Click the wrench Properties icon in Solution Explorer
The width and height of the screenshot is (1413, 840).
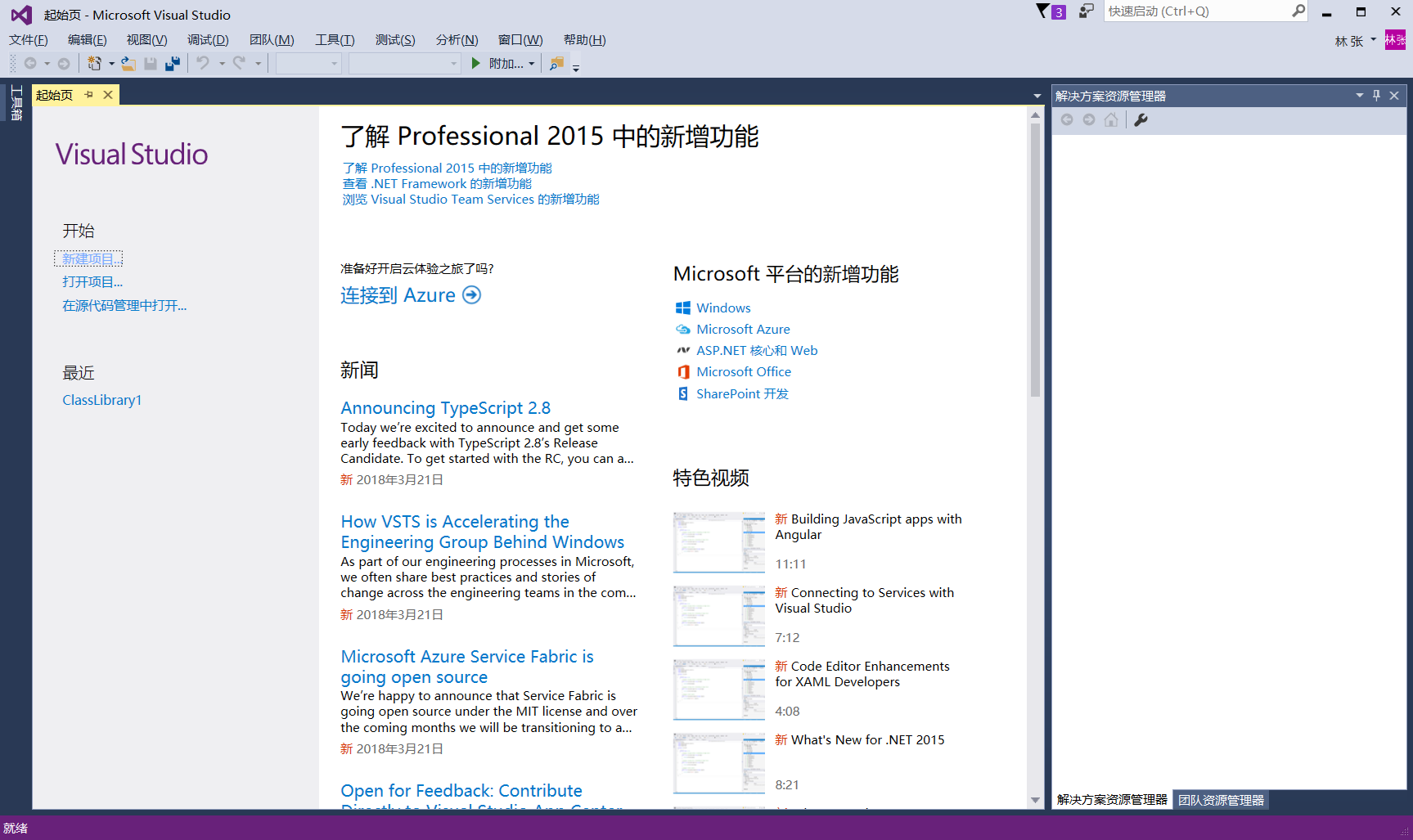coord(1141,119)
